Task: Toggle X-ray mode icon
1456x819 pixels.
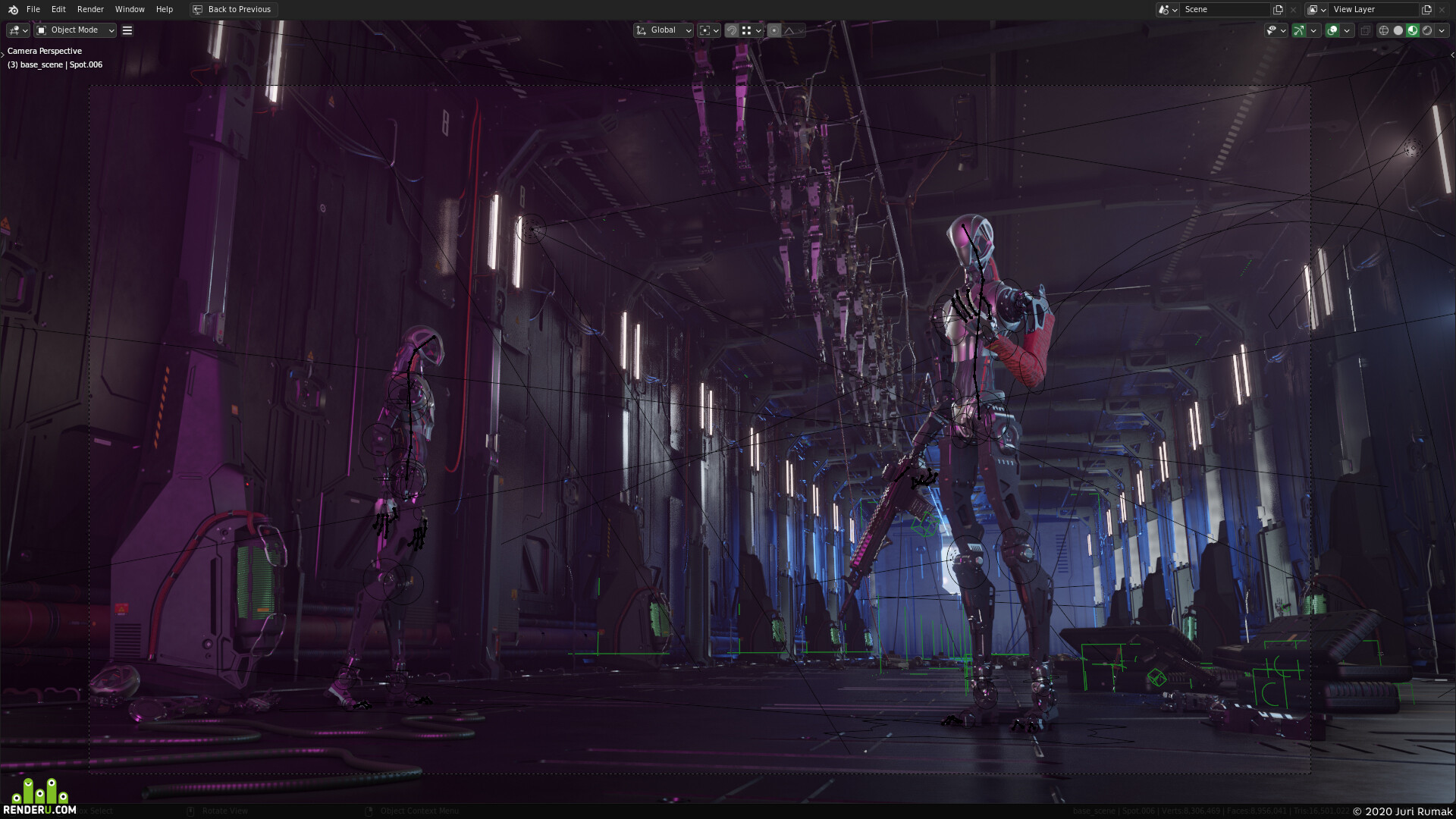Action: point(1365,30)
